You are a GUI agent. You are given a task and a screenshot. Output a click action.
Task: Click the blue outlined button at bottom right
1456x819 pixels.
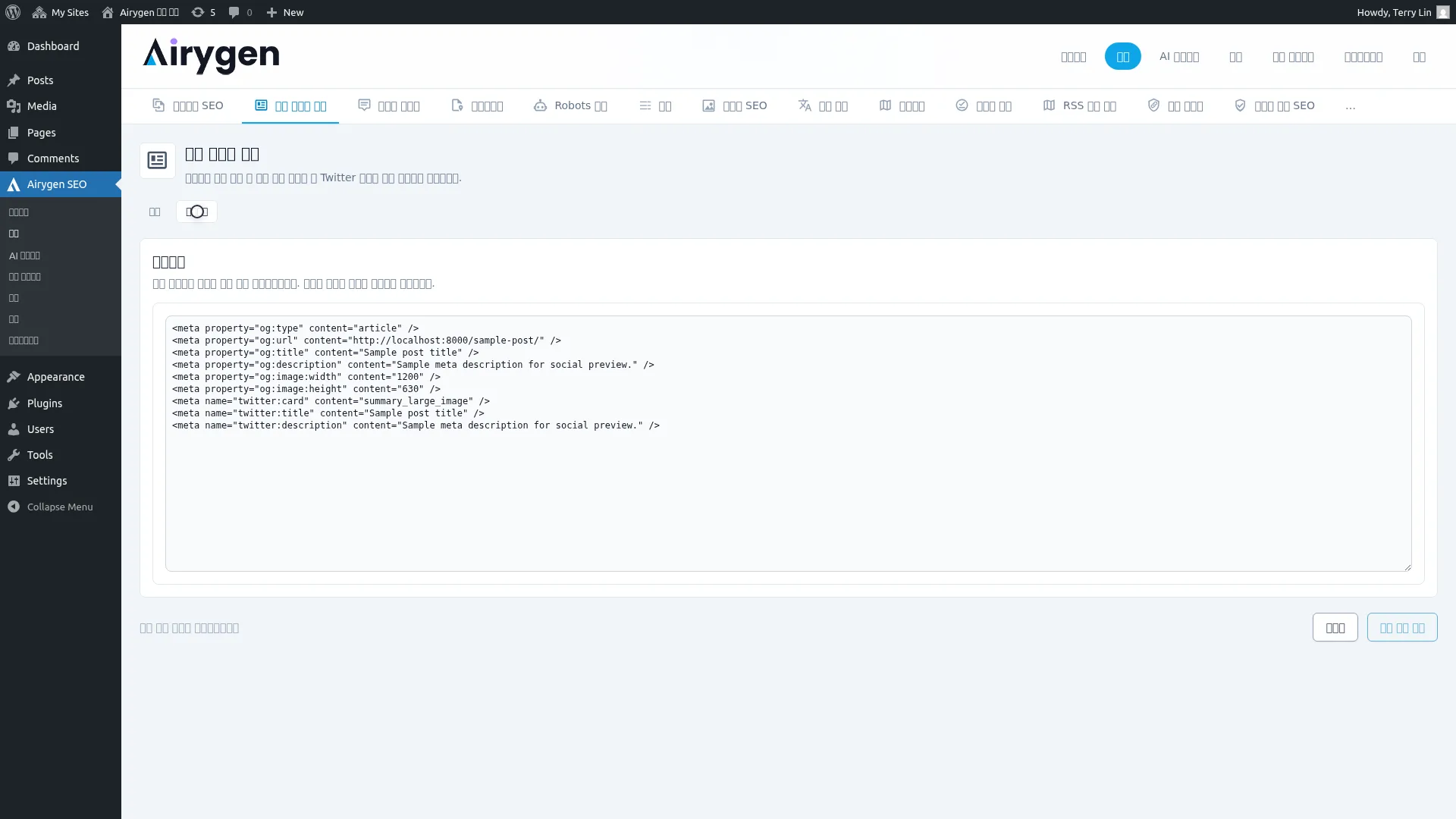(x=1401, y=627)
